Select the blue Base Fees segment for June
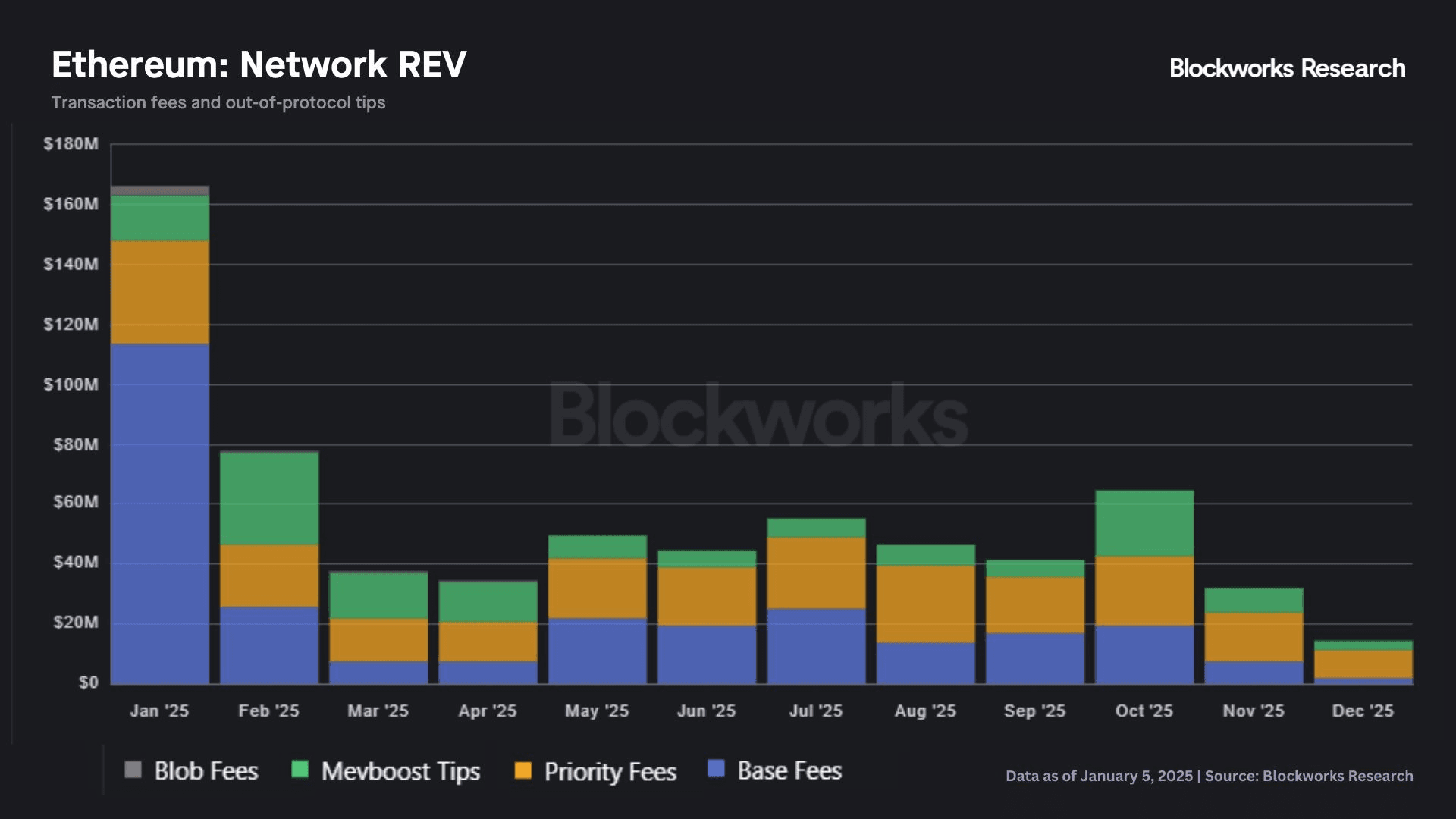 [707, 655]
